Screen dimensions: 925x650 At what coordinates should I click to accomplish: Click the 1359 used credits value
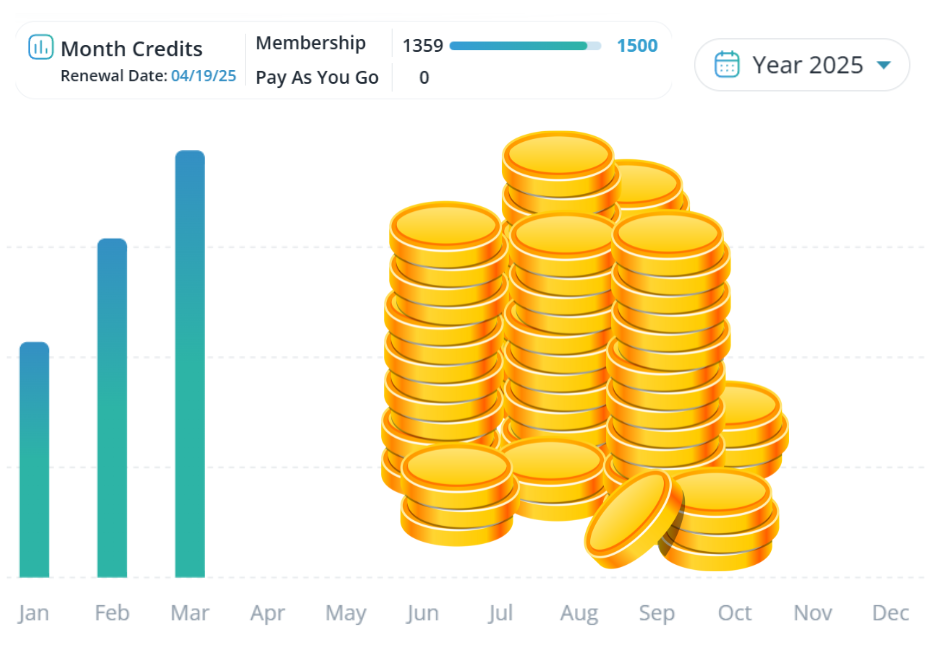tap(422, 46)
